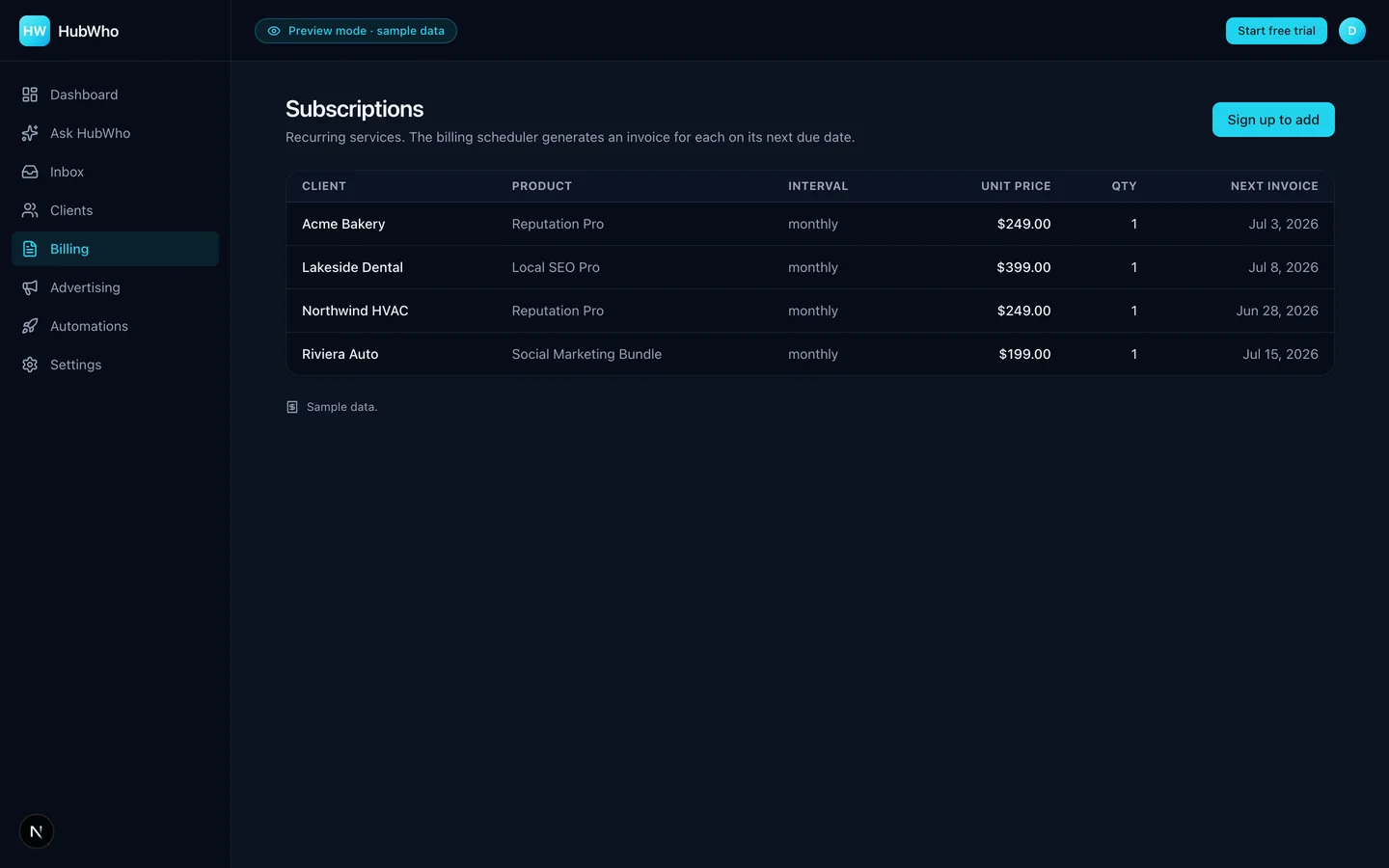1389x868 pixels.
Task: Select the Northwind HVAC client cell
Action: (355, 311)
